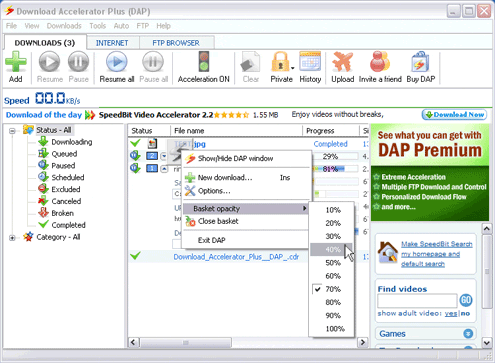Open the Help menu

point(163,26)
